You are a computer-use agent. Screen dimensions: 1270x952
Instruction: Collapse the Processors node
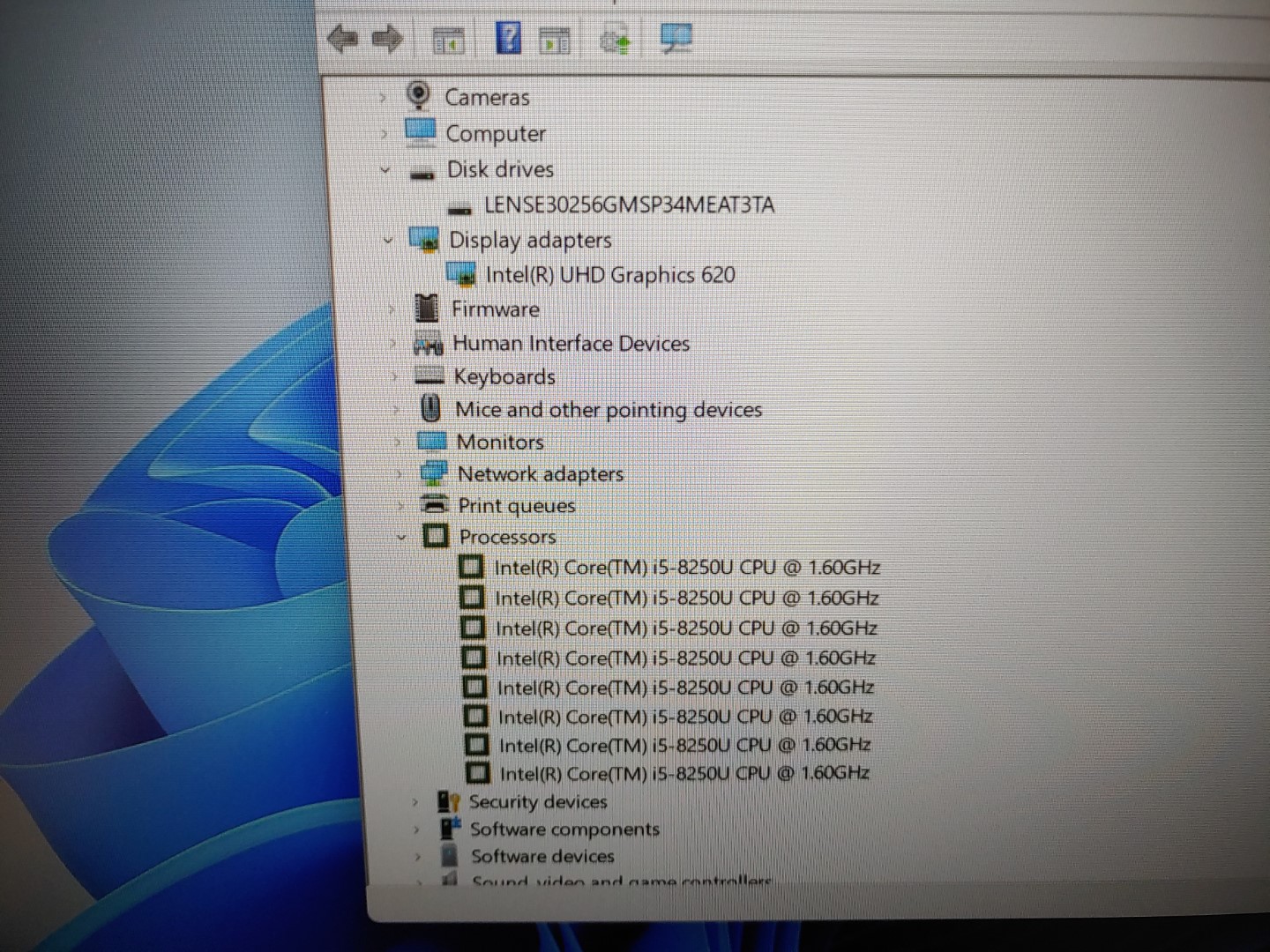point(402,537)
